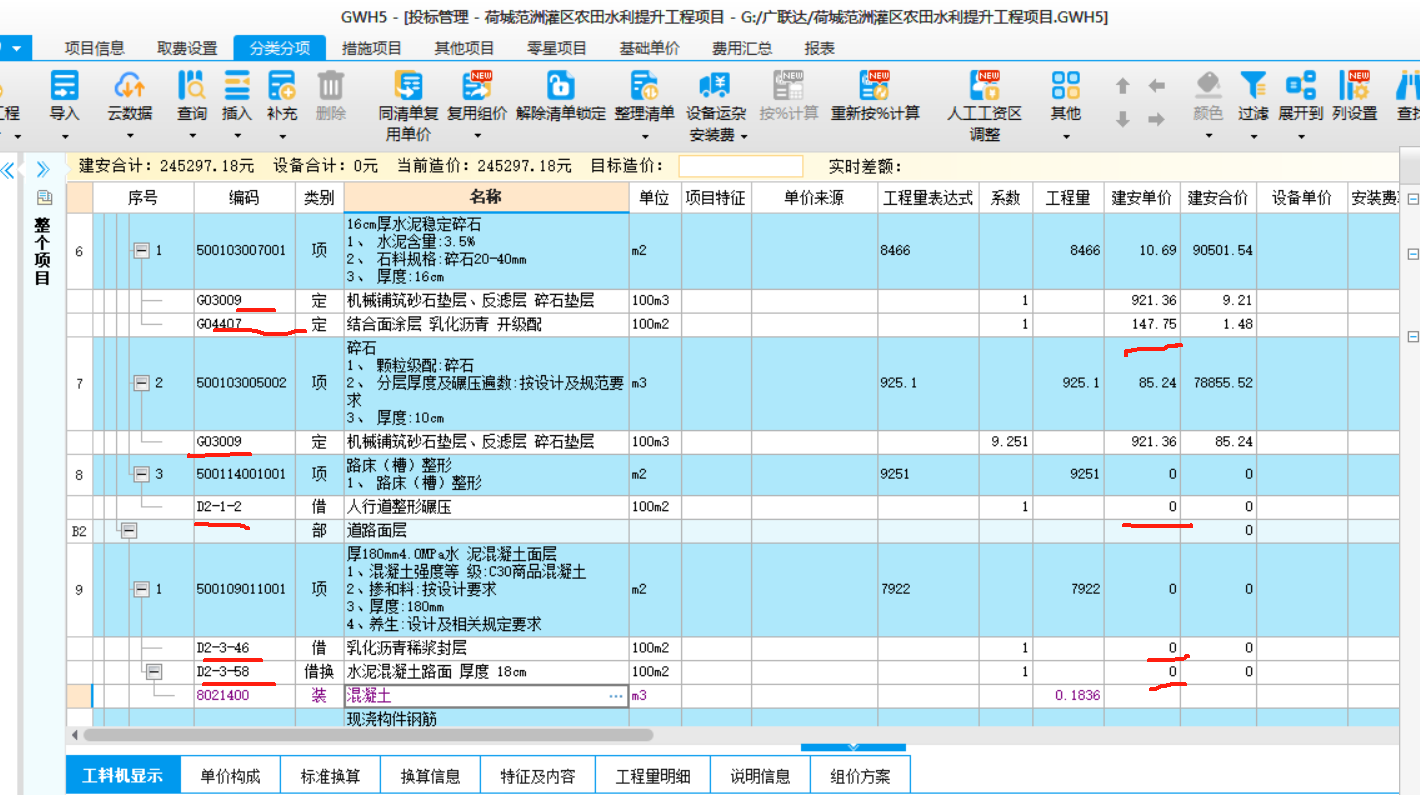
Task: Switch to the 项目信息 tab
Action: [95, 48]
